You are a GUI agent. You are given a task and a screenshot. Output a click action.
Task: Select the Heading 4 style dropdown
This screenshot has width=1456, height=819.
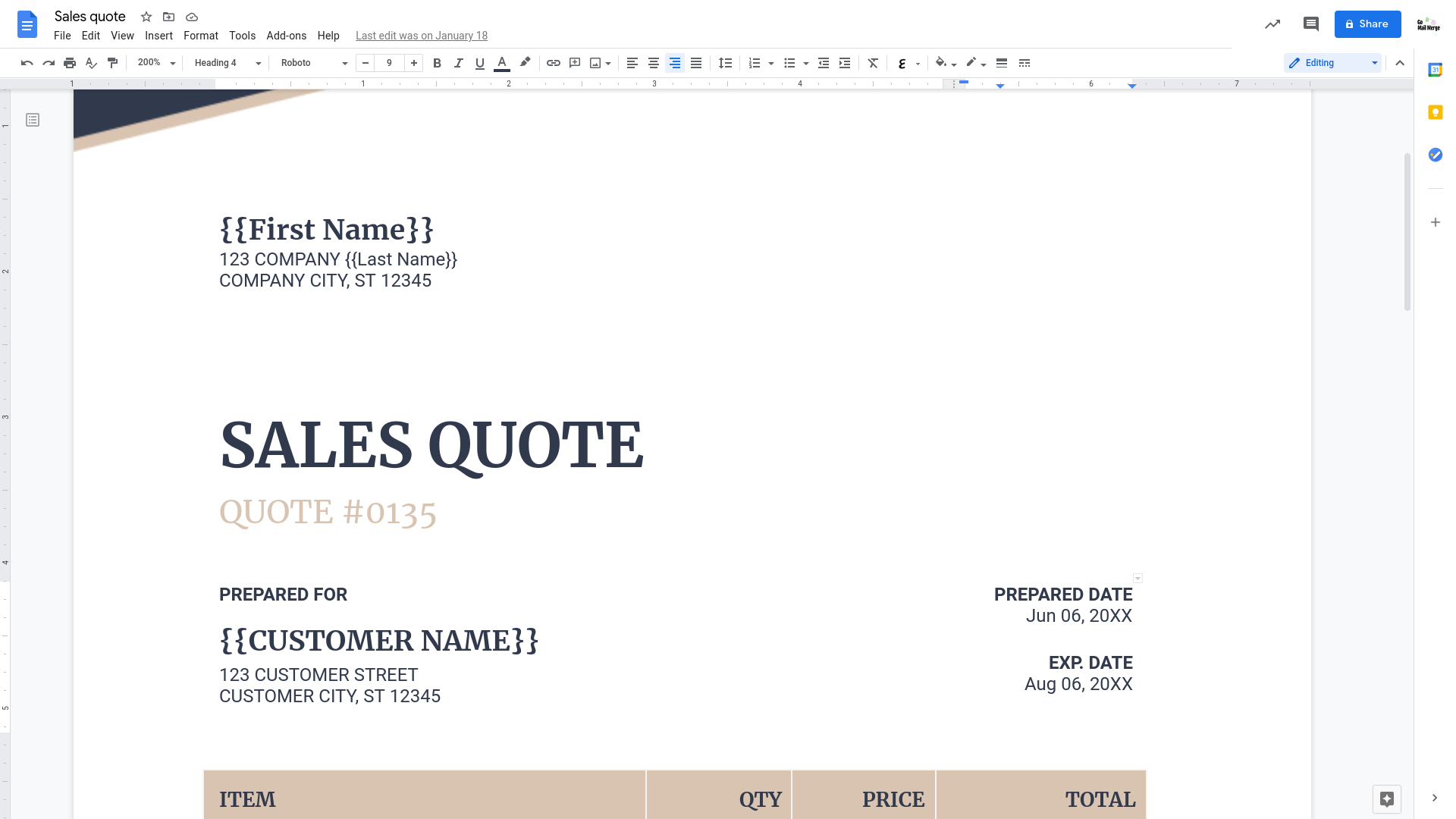click(227, 63)
